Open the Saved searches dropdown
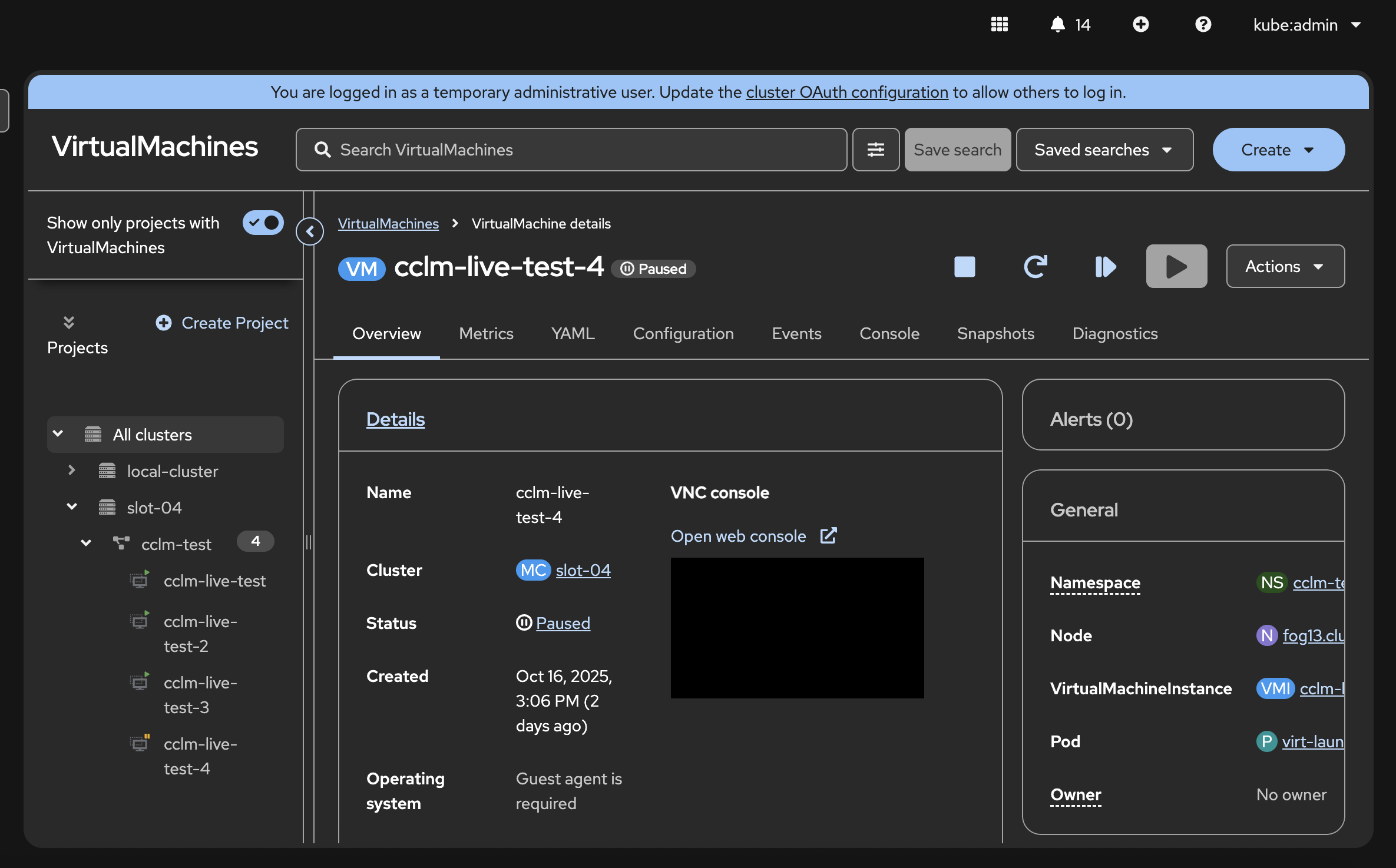This screenshot has height=868, width=1396. pos(1104,150)
